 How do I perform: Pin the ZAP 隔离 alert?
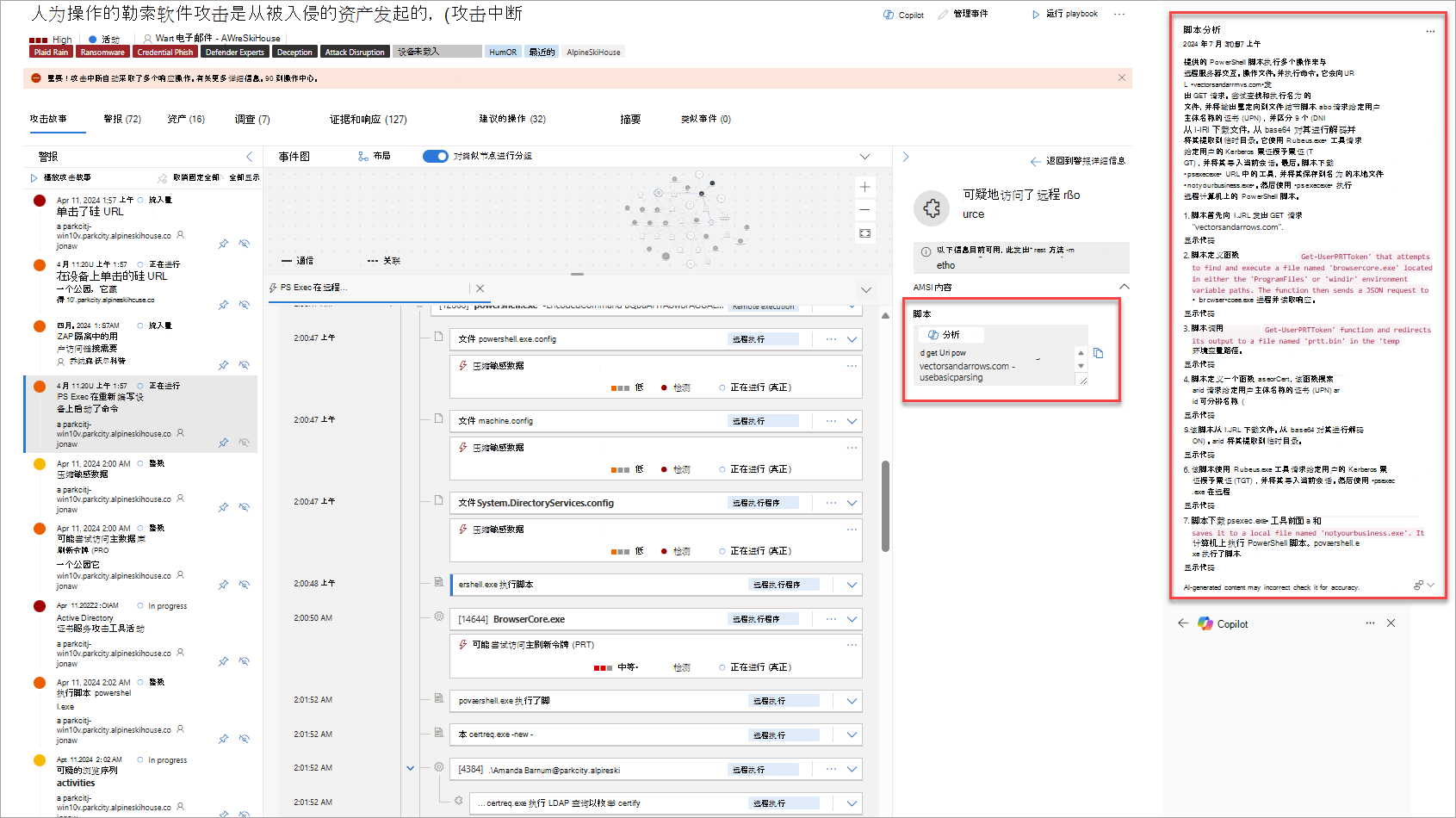(224, 365)
